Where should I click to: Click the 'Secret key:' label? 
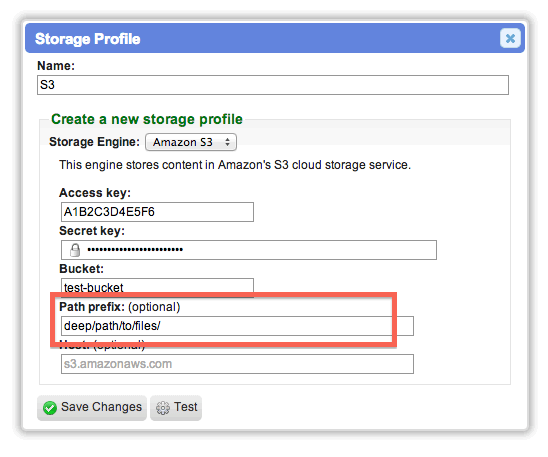pyautogui.click(x=92, y=231)
